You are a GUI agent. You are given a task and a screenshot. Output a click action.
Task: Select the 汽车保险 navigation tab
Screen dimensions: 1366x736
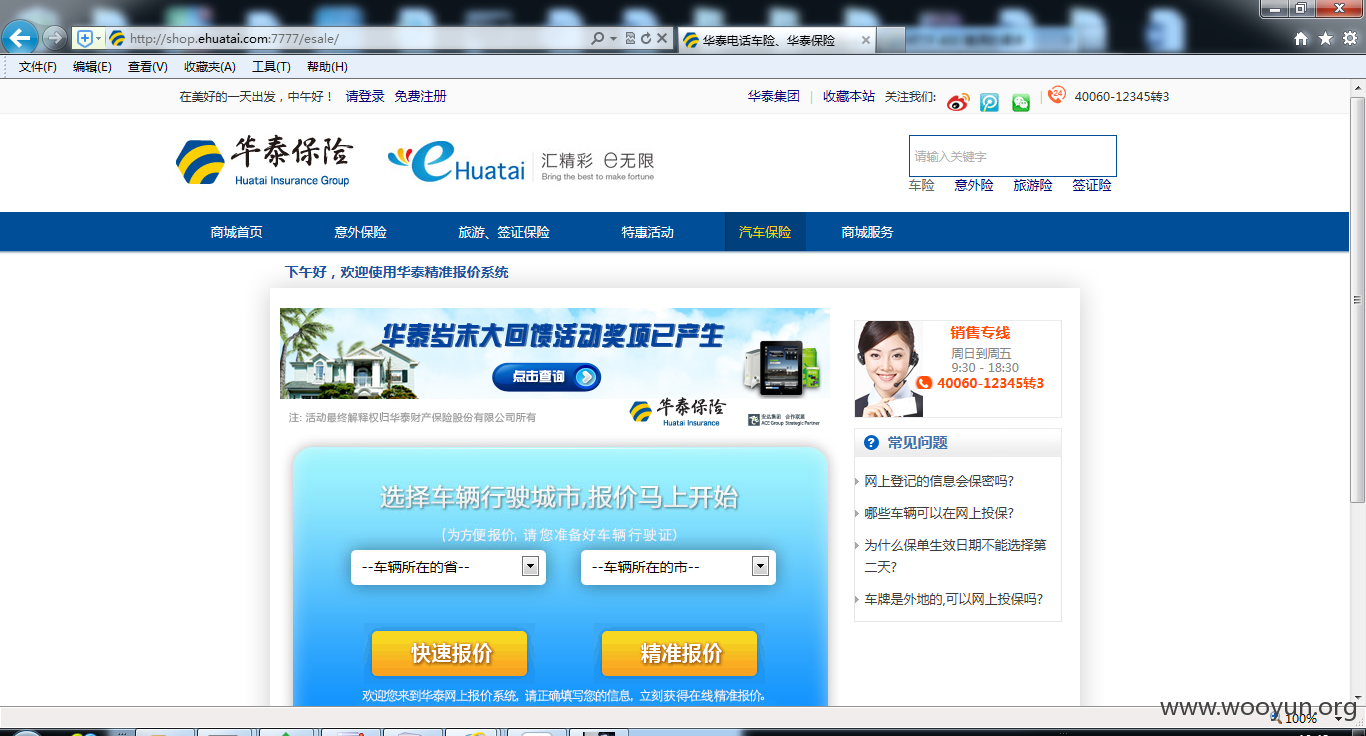click(765, 232)
